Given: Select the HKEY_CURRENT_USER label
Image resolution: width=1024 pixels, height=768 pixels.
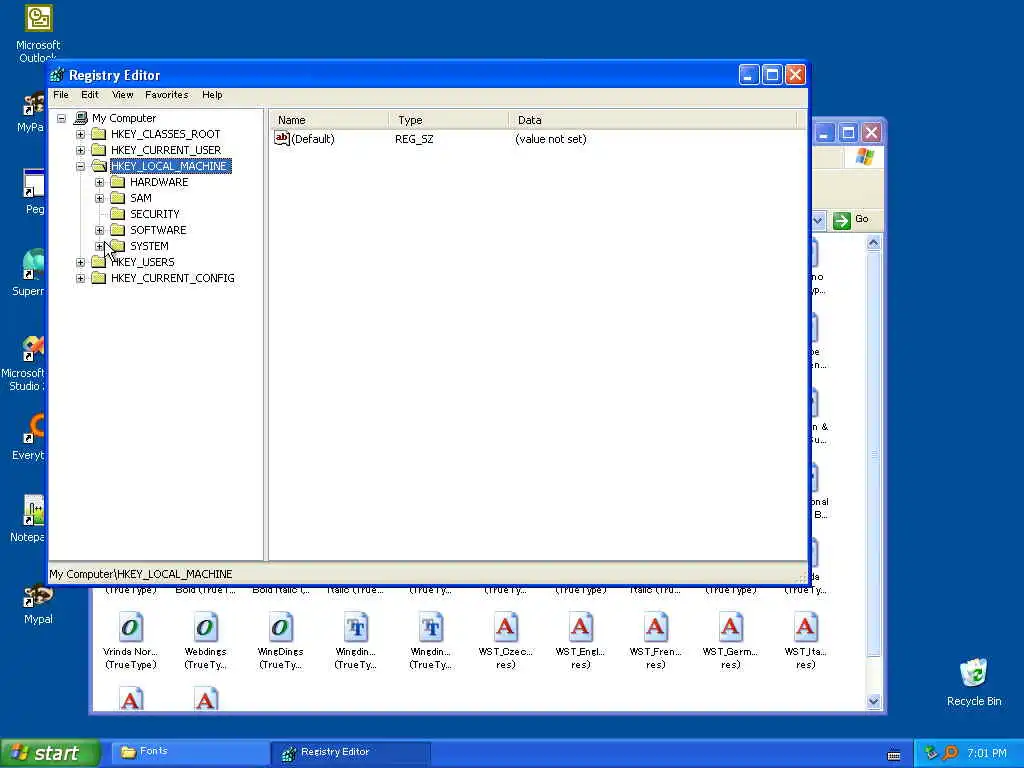Looking at the screenshot, I should coord(166,150).
